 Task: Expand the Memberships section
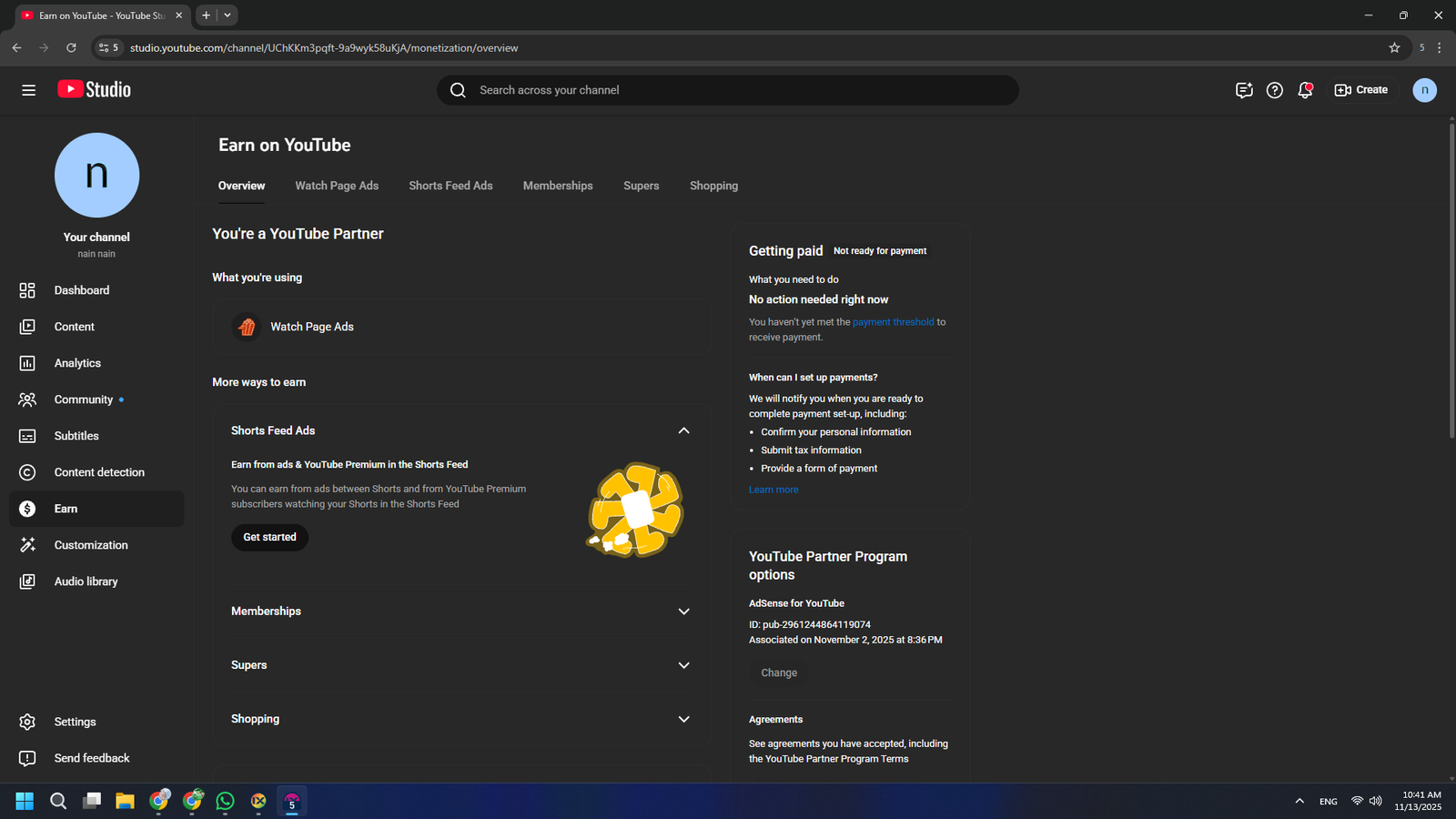(683, 612)
